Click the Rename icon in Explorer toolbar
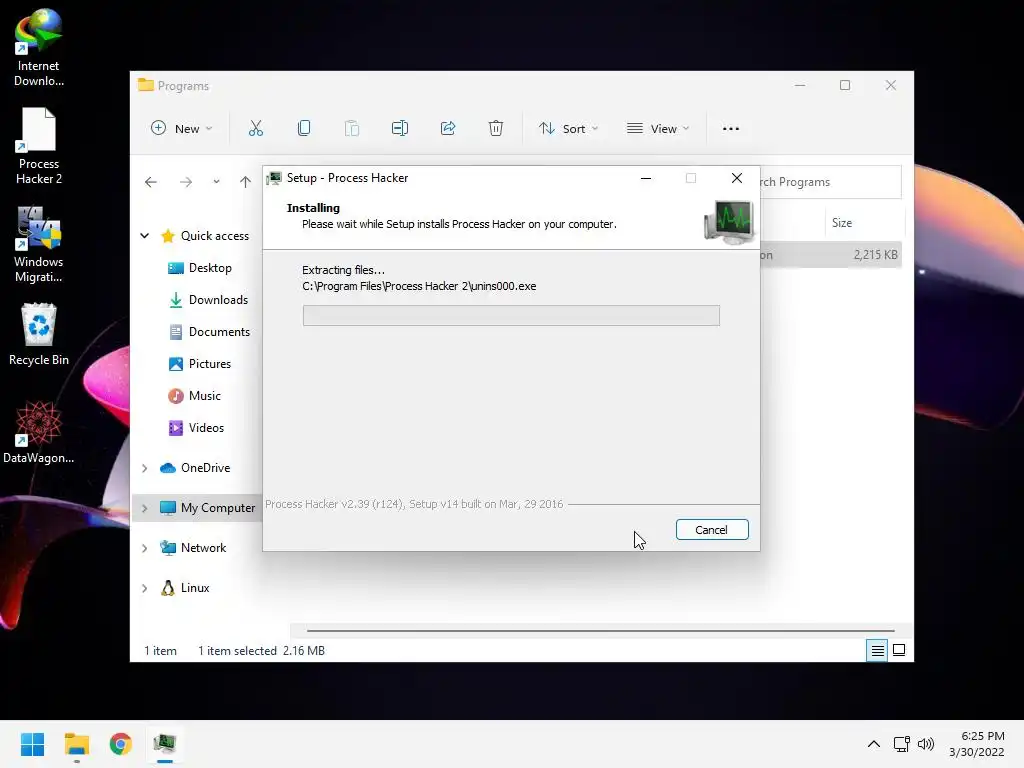1024x768 pixels. click(x=400, y=128)
